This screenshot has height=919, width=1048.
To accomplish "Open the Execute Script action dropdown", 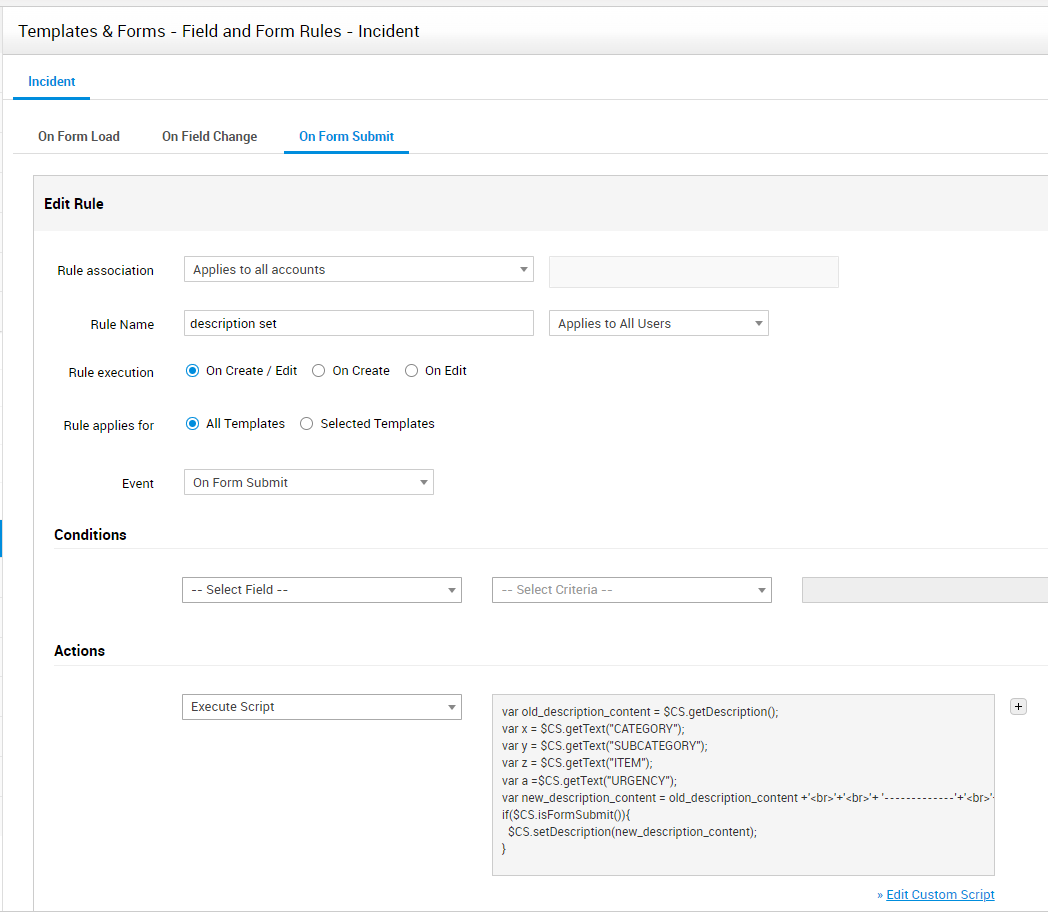I will pos(321,707).
